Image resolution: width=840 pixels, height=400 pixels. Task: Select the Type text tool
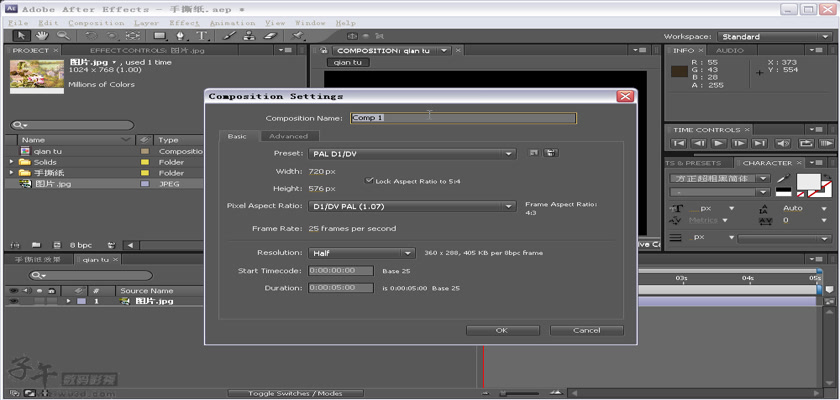pyautogui.click(x=201, y=36)
